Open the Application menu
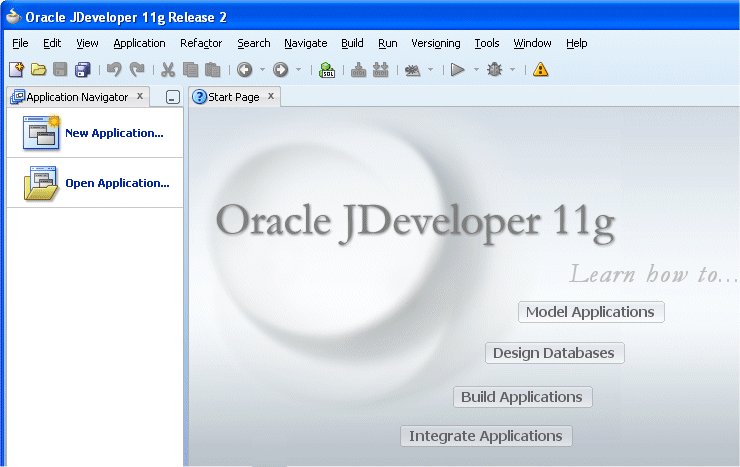The height and width of the screenshot is (467, 740). (x=139, y=43)
